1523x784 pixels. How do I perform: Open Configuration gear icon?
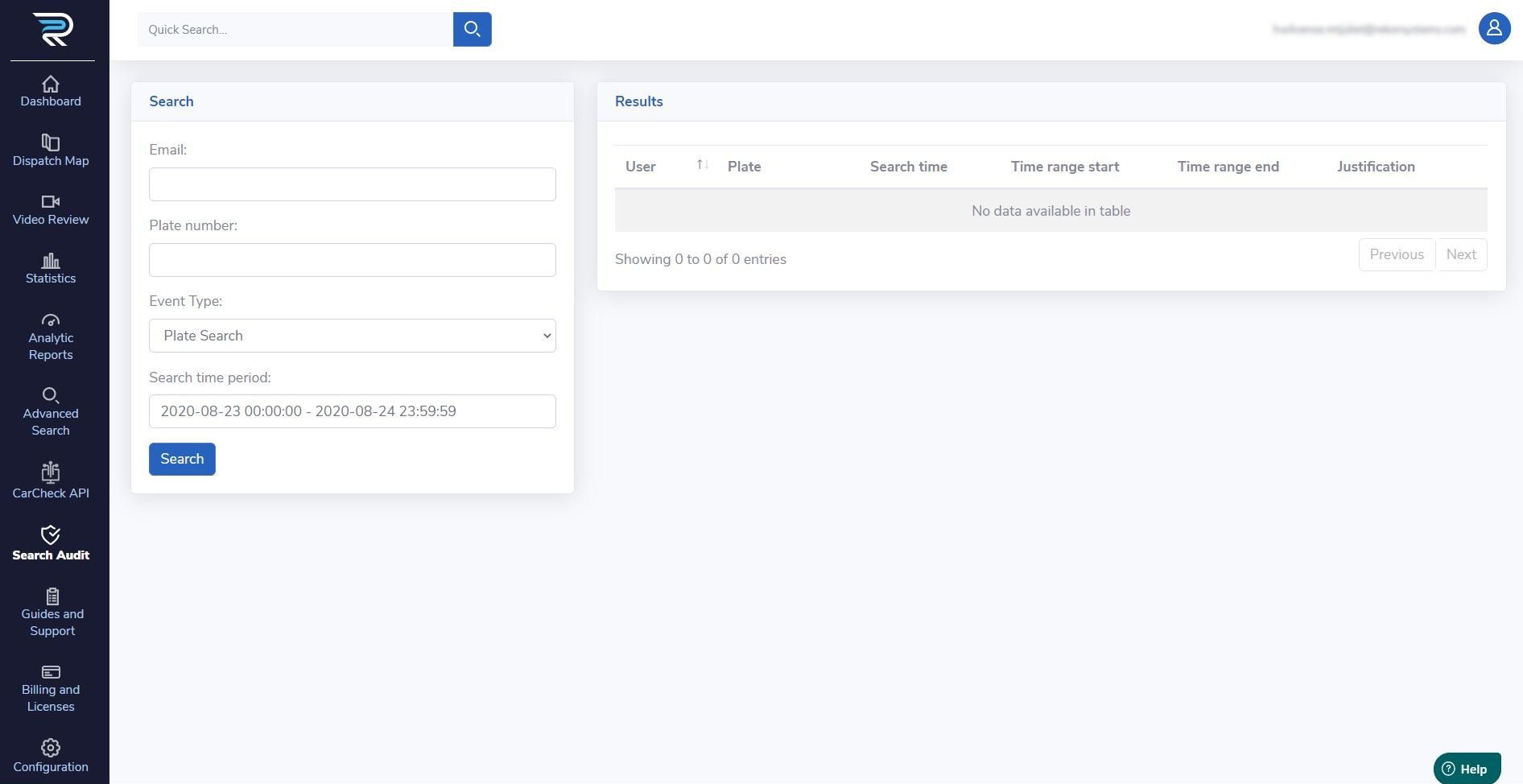pos(51,748)
